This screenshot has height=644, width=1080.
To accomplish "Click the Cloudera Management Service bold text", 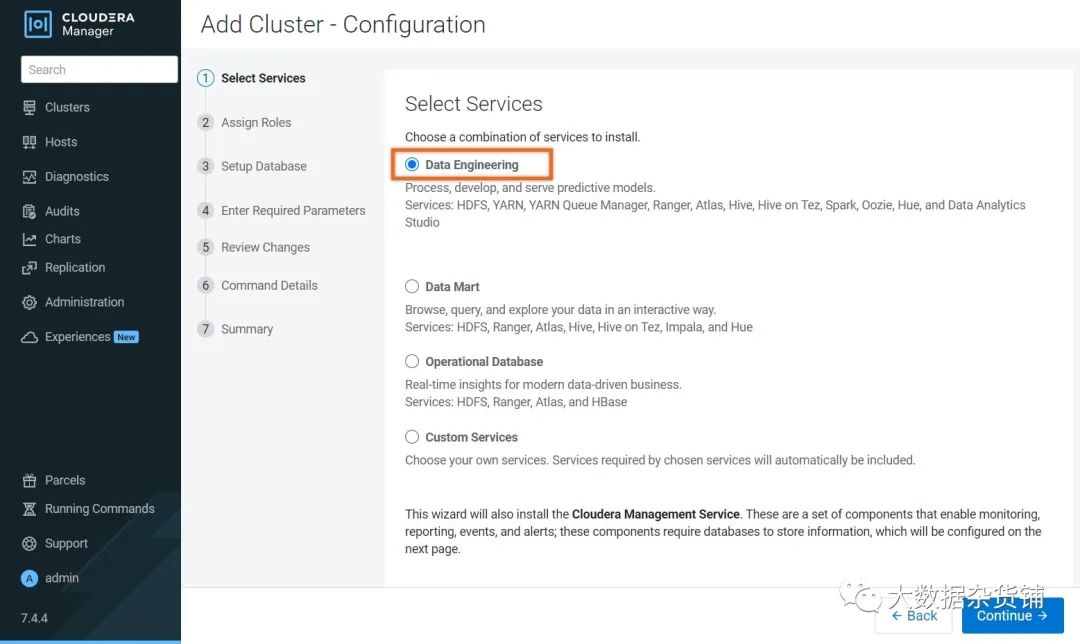I will (x=656, y=515).
